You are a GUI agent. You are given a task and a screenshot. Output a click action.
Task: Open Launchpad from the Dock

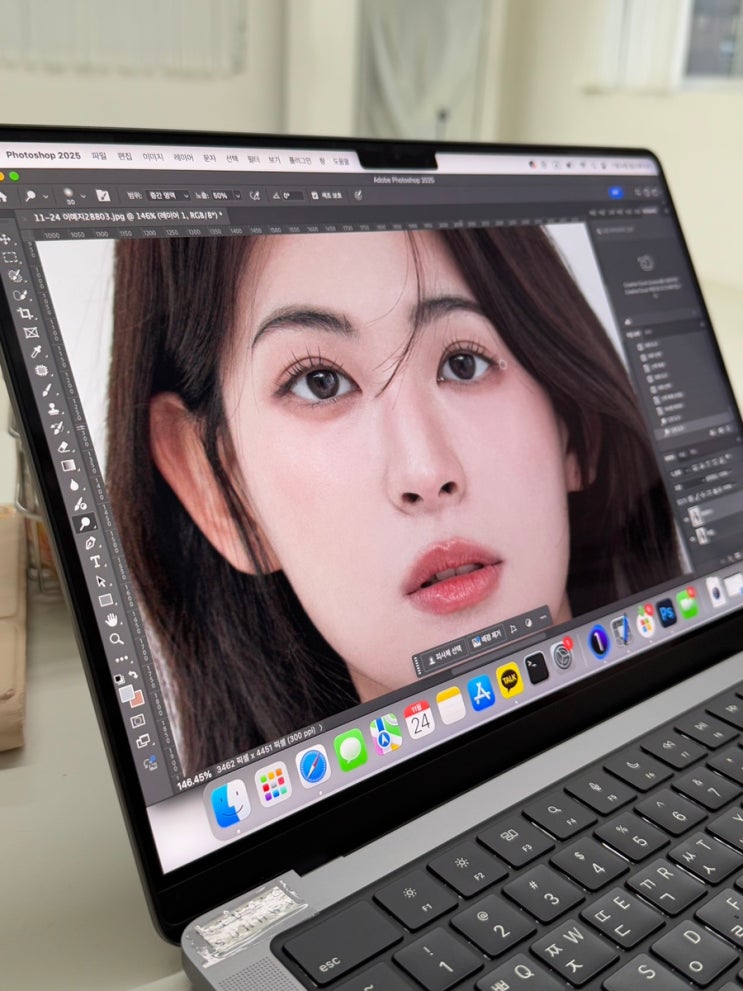273,784
